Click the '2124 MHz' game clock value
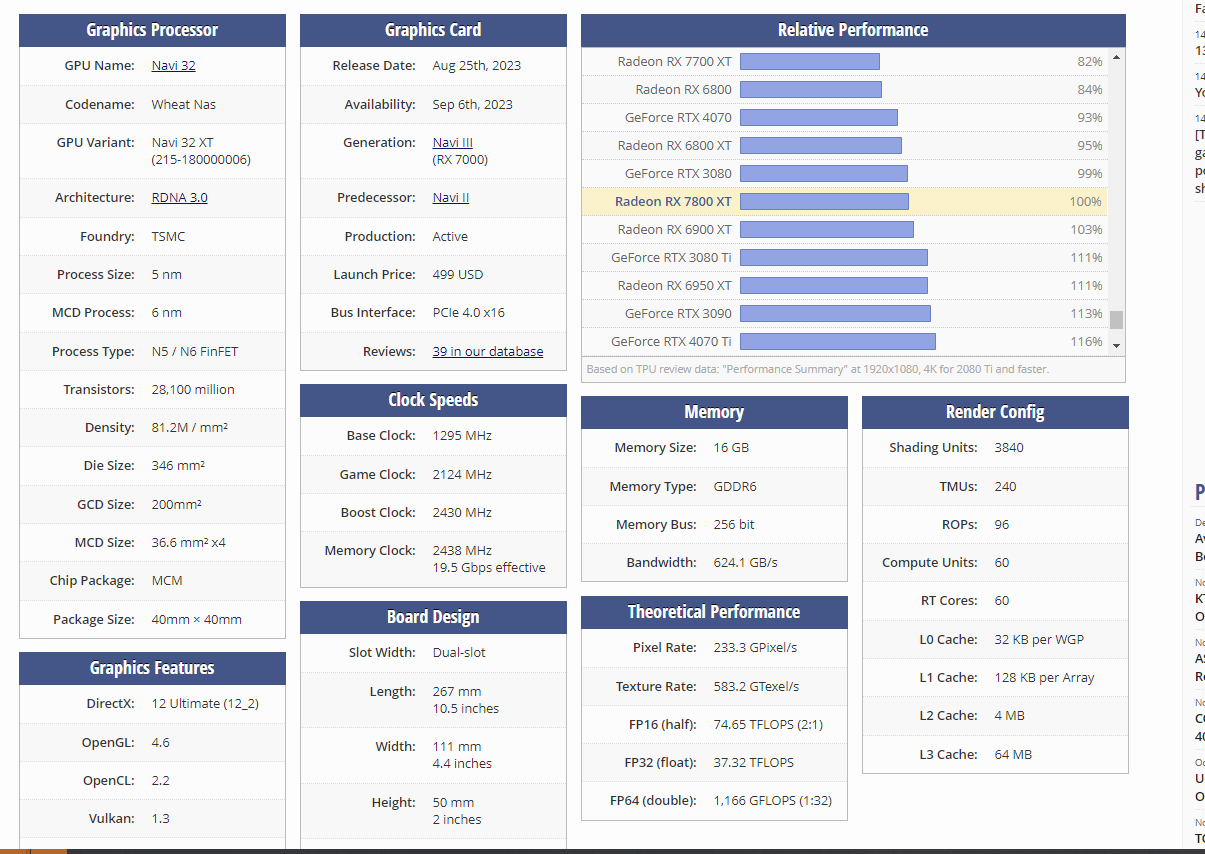This screenshot has width=1205, height=854. click(462, 475)
